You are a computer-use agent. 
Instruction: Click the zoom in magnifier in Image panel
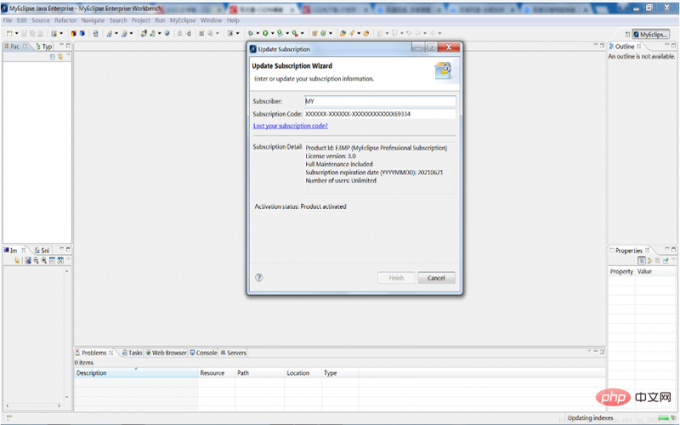click(44, 260)
